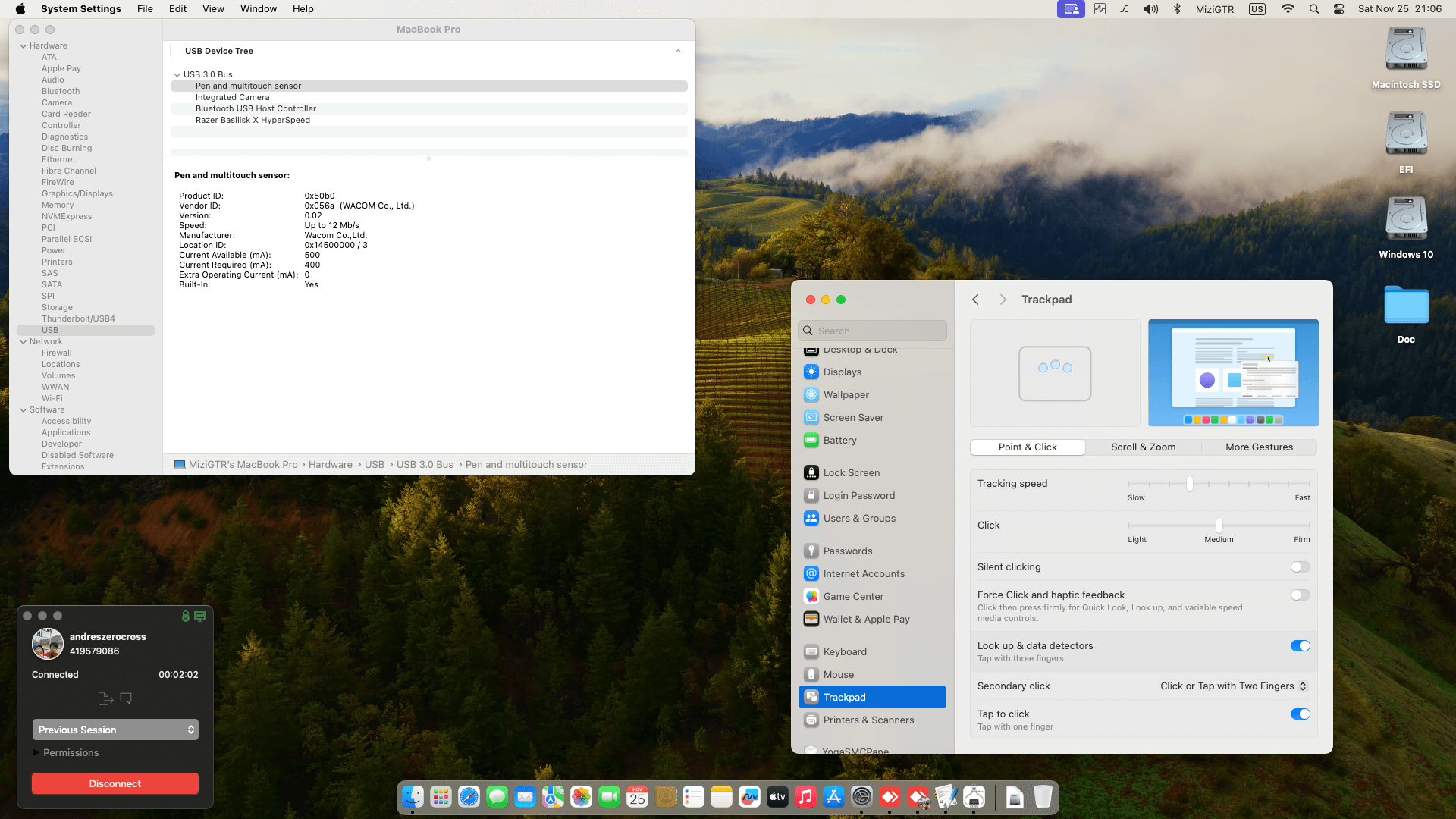The width and height of the screenshot is (1456, 819).
Task: Click the red Disconnect button
Action: (115, 783)
